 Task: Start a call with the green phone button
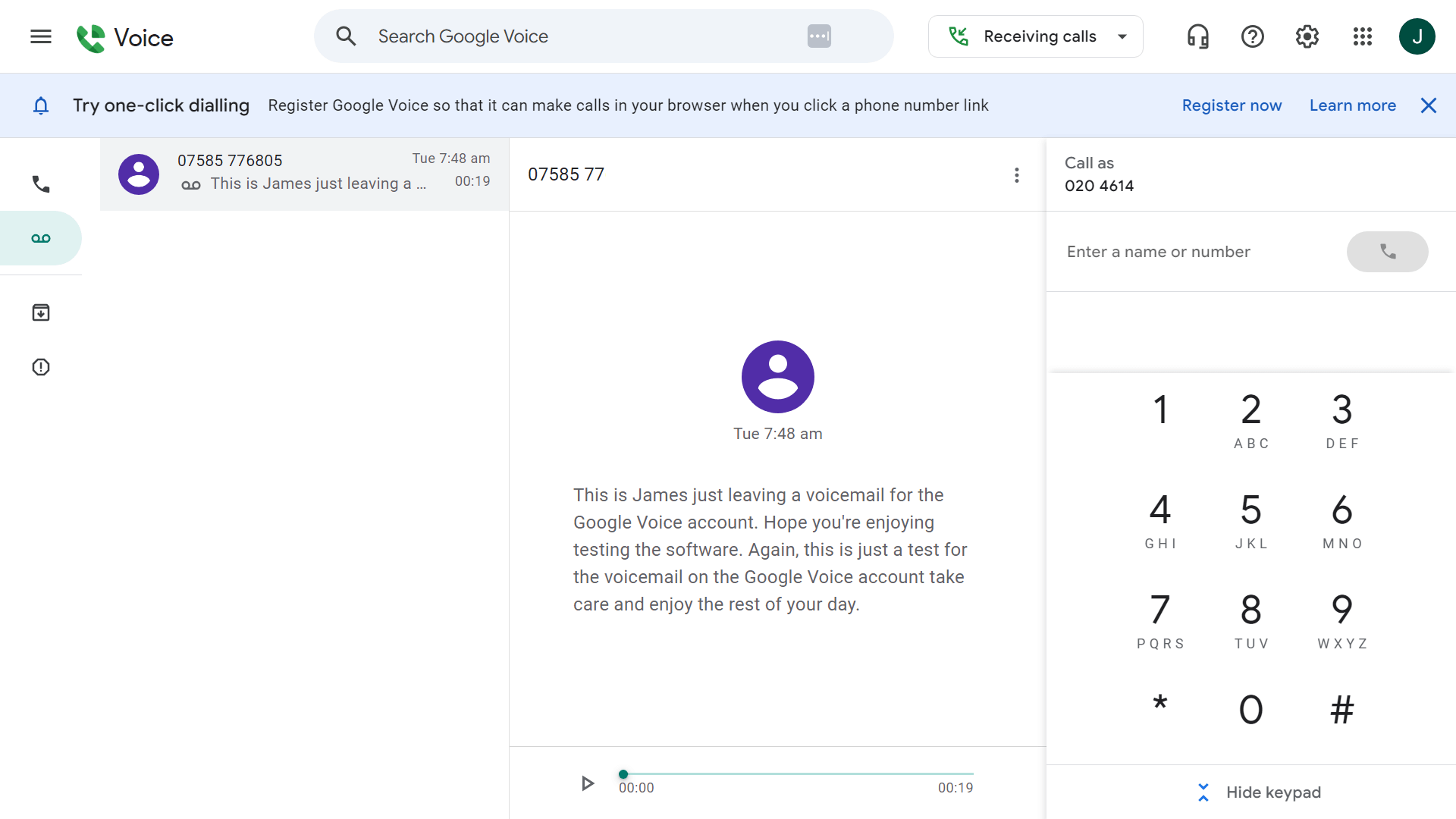[x=1387, y=251]
